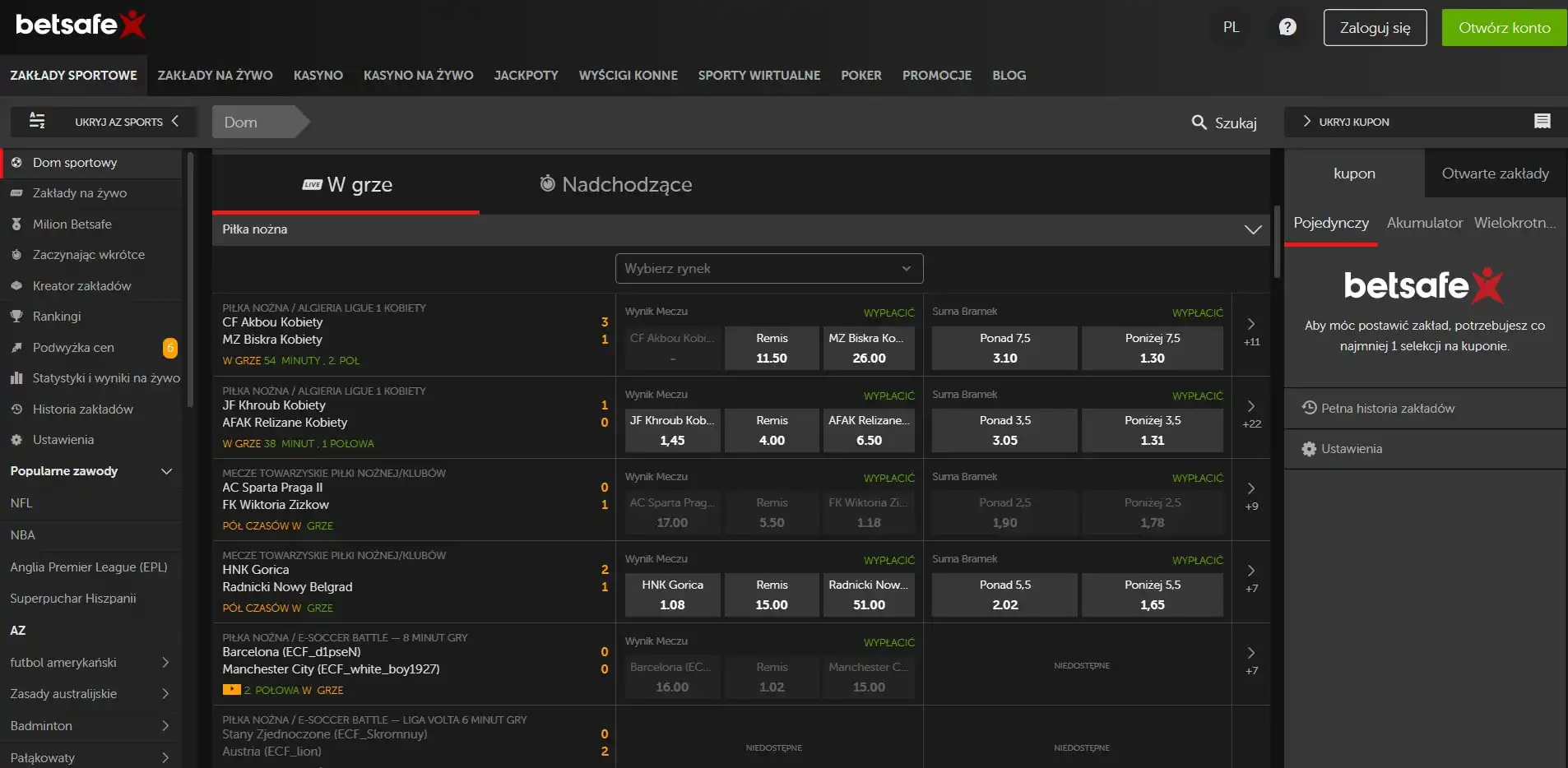Click the sidebar Ustawienia gear icon
Viewport: 1568px width, 768px height.
click(x=16, y=440)
